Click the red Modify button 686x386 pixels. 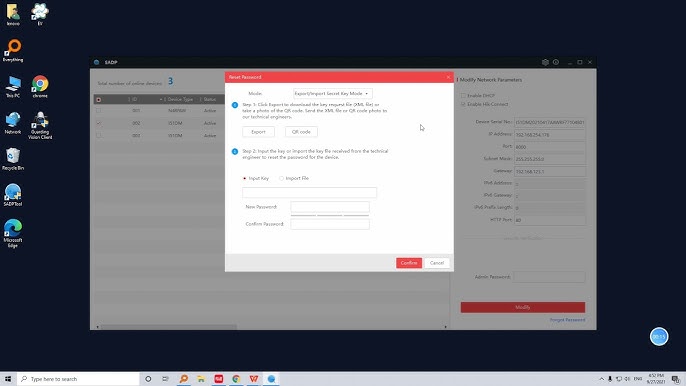point(522,307)
